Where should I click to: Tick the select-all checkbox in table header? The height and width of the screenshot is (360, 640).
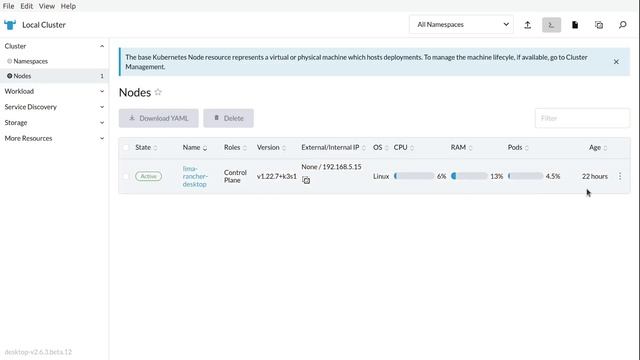pos(126,147)
